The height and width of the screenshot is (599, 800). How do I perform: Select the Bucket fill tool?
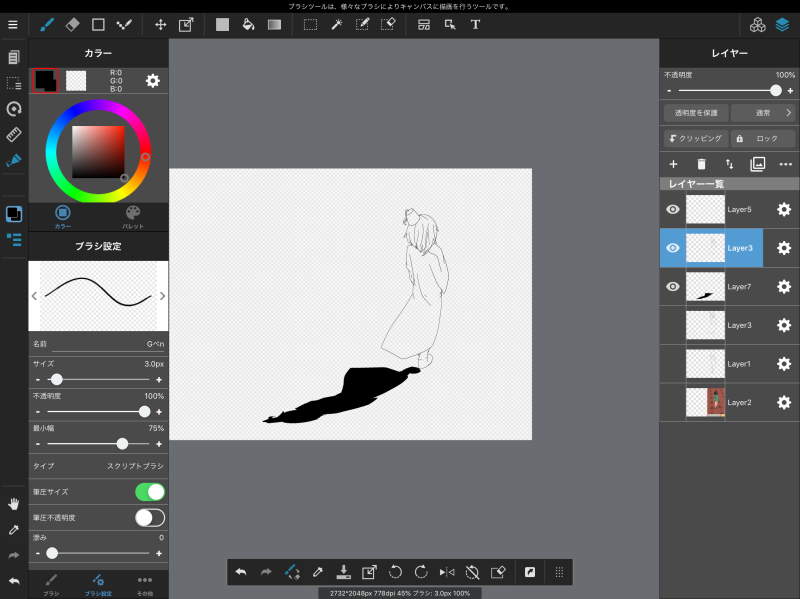point(248,24)
